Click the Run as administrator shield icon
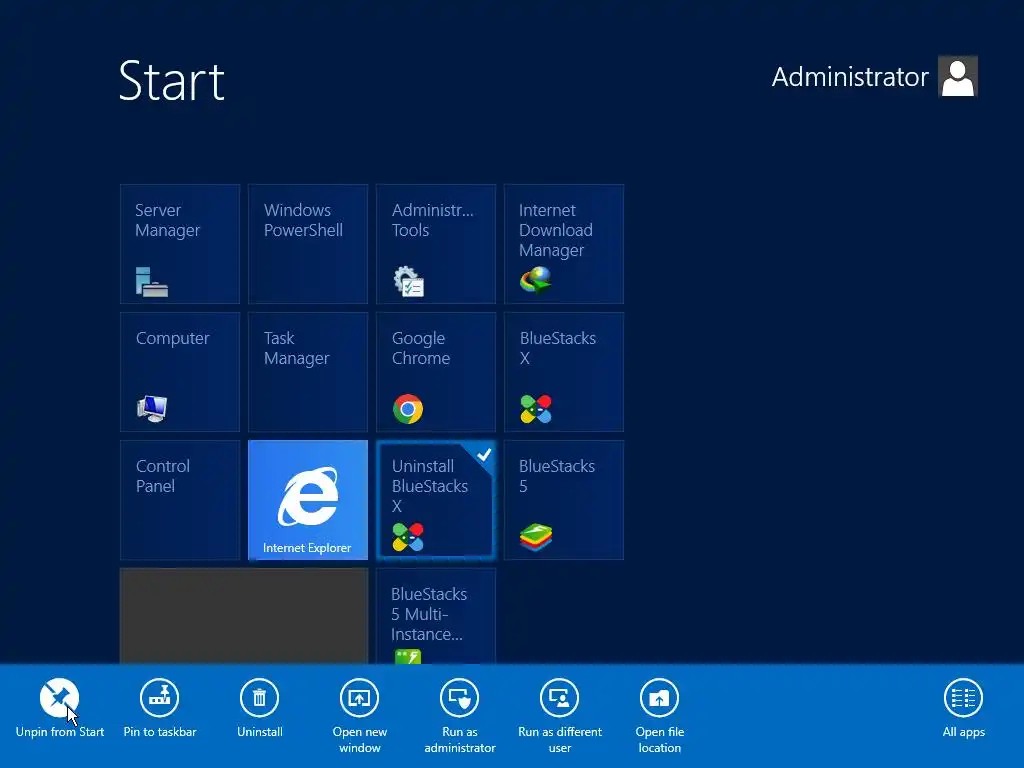Screen dimensions: 1024x768 [x=460, y=697]
